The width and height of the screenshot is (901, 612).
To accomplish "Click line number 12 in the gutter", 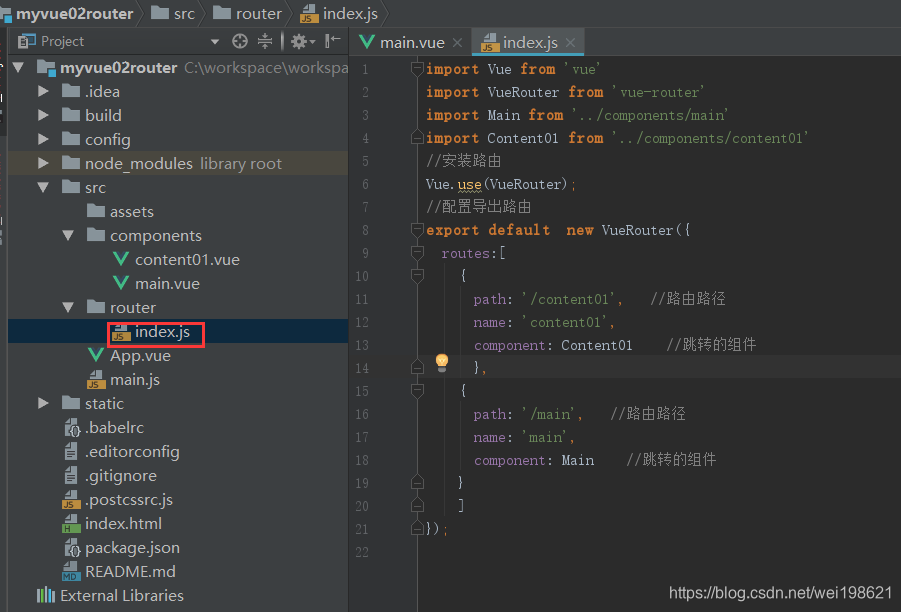I will [362, 322].
